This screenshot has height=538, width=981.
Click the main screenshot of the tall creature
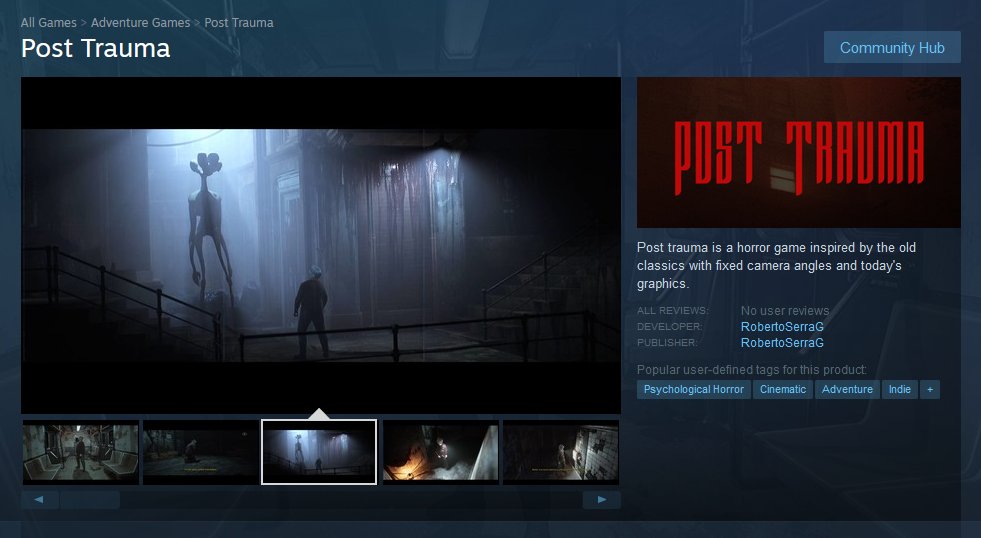tap(321, 245)
